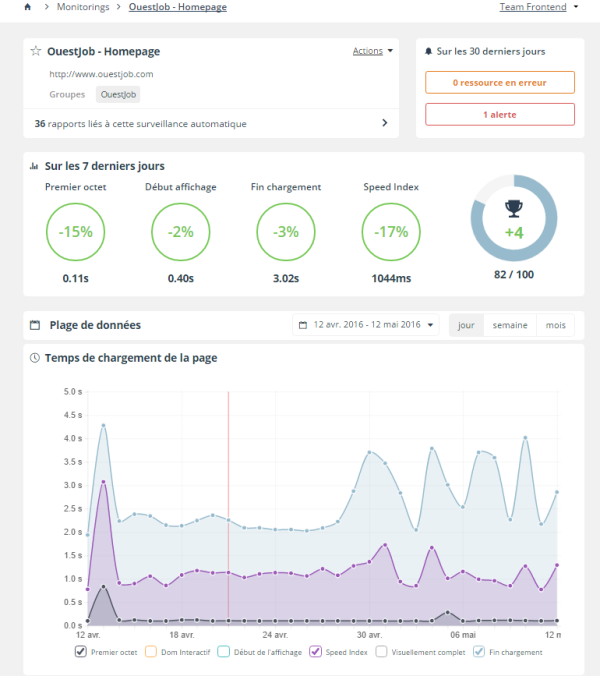
Task: Click the trophy icon in score donut
Action: pyautogui.click(x=513, y=209)
